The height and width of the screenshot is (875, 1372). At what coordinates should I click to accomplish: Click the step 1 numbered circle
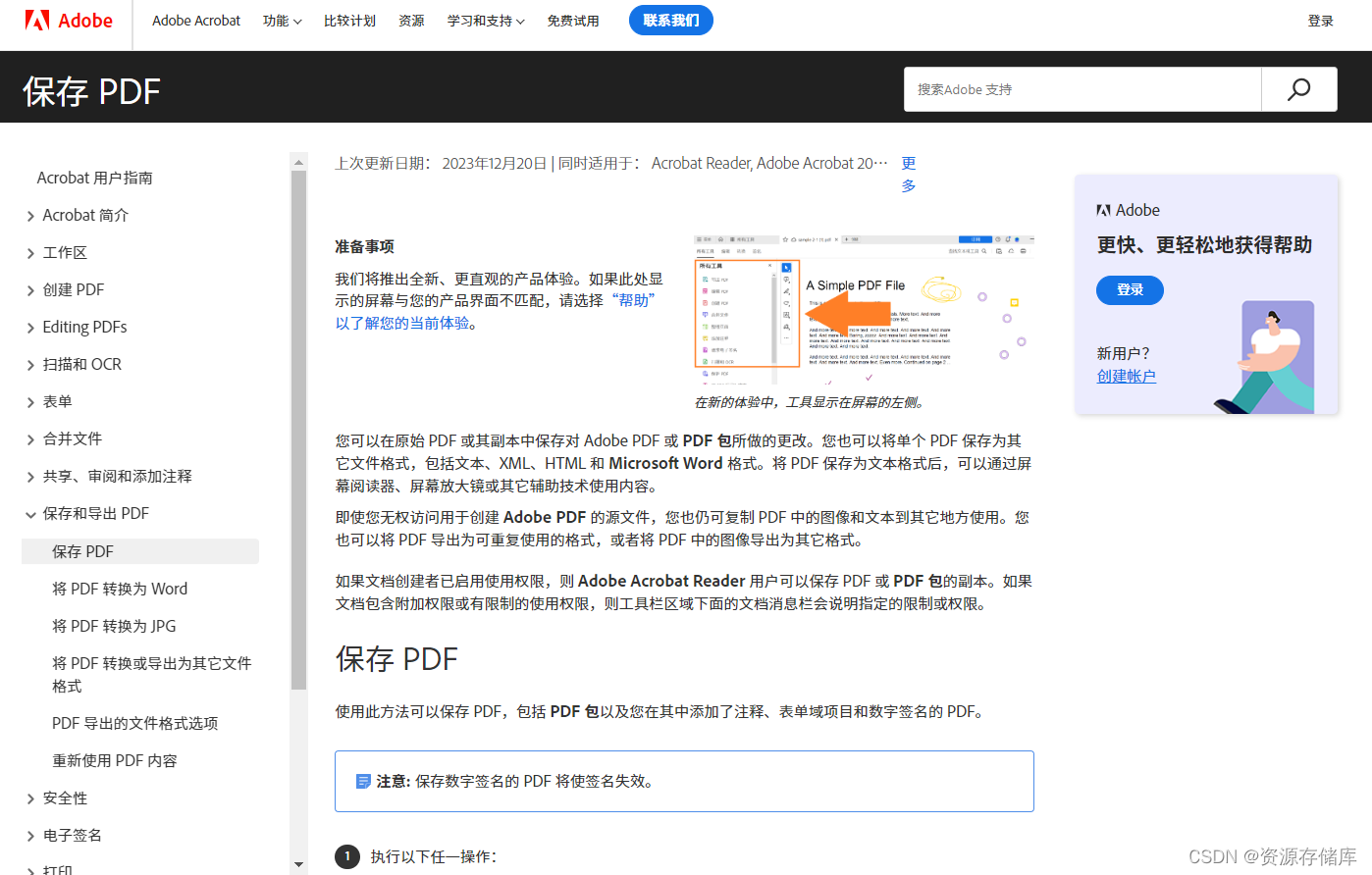[347, 856]
